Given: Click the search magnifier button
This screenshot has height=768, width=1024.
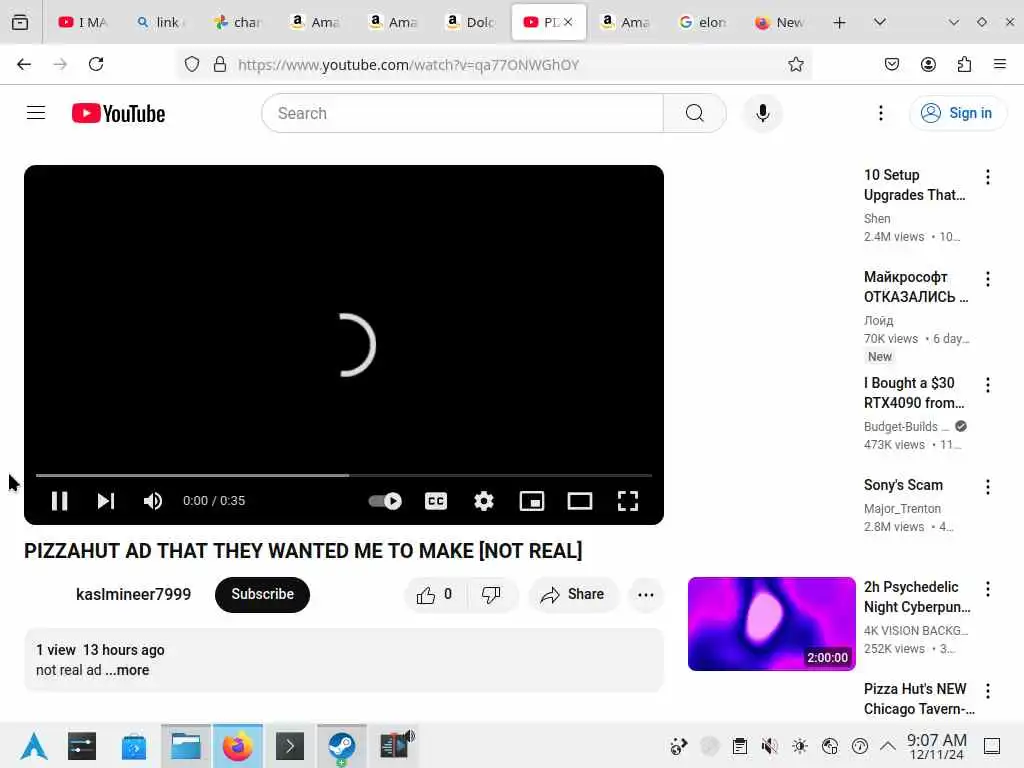Looking at the screenshot, I should point(695,113).
